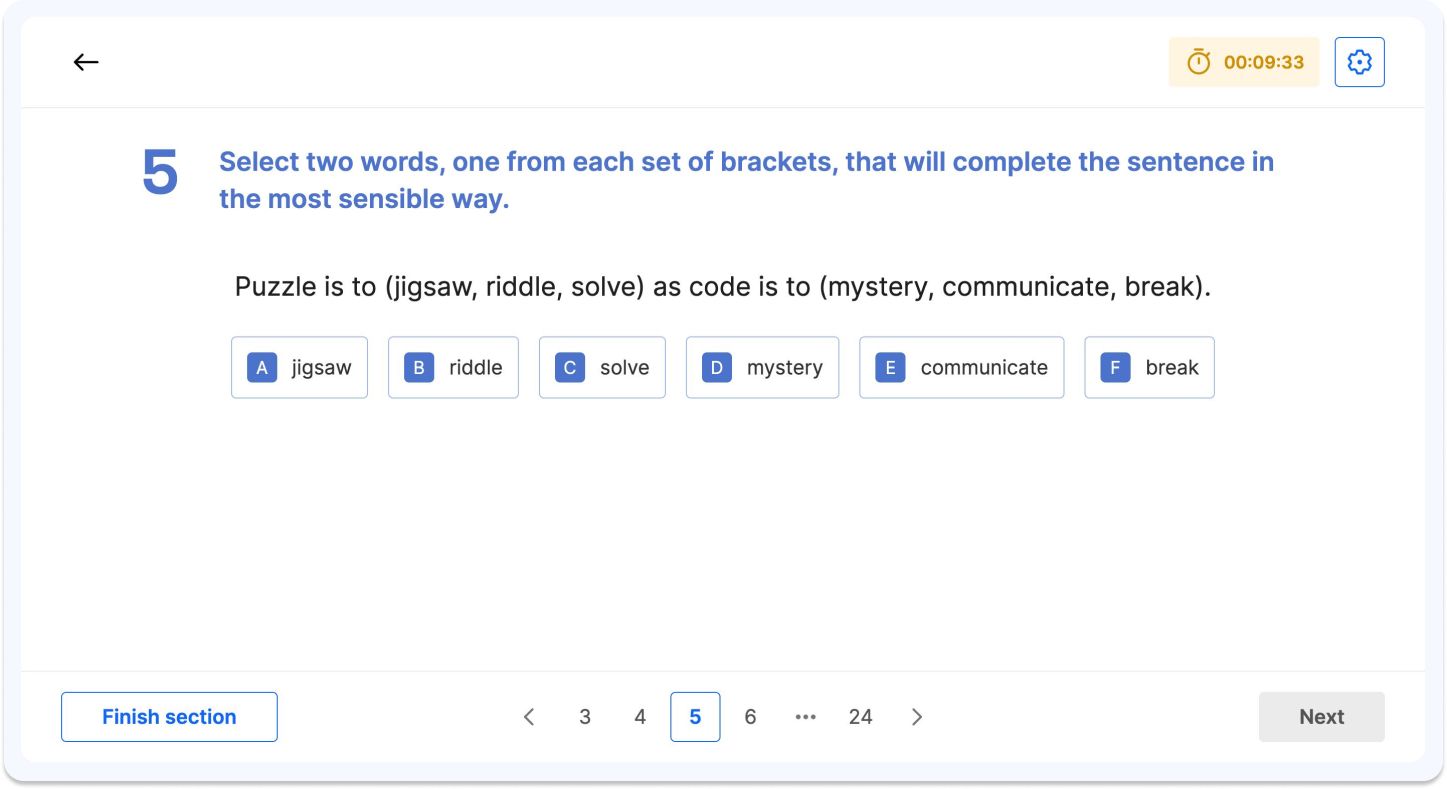Choose the 'communicate' answer choice

(x=961, y=367)
